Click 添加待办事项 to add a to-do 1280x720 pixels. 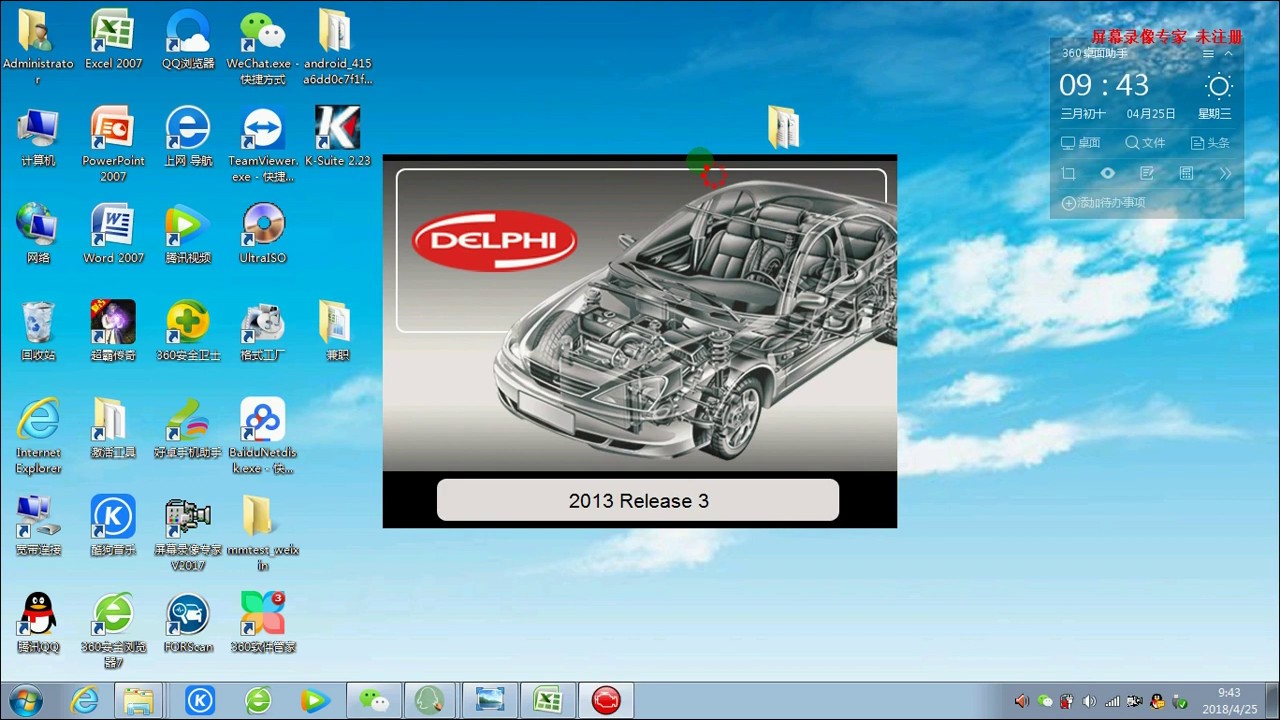click(x=1103, y=203)
